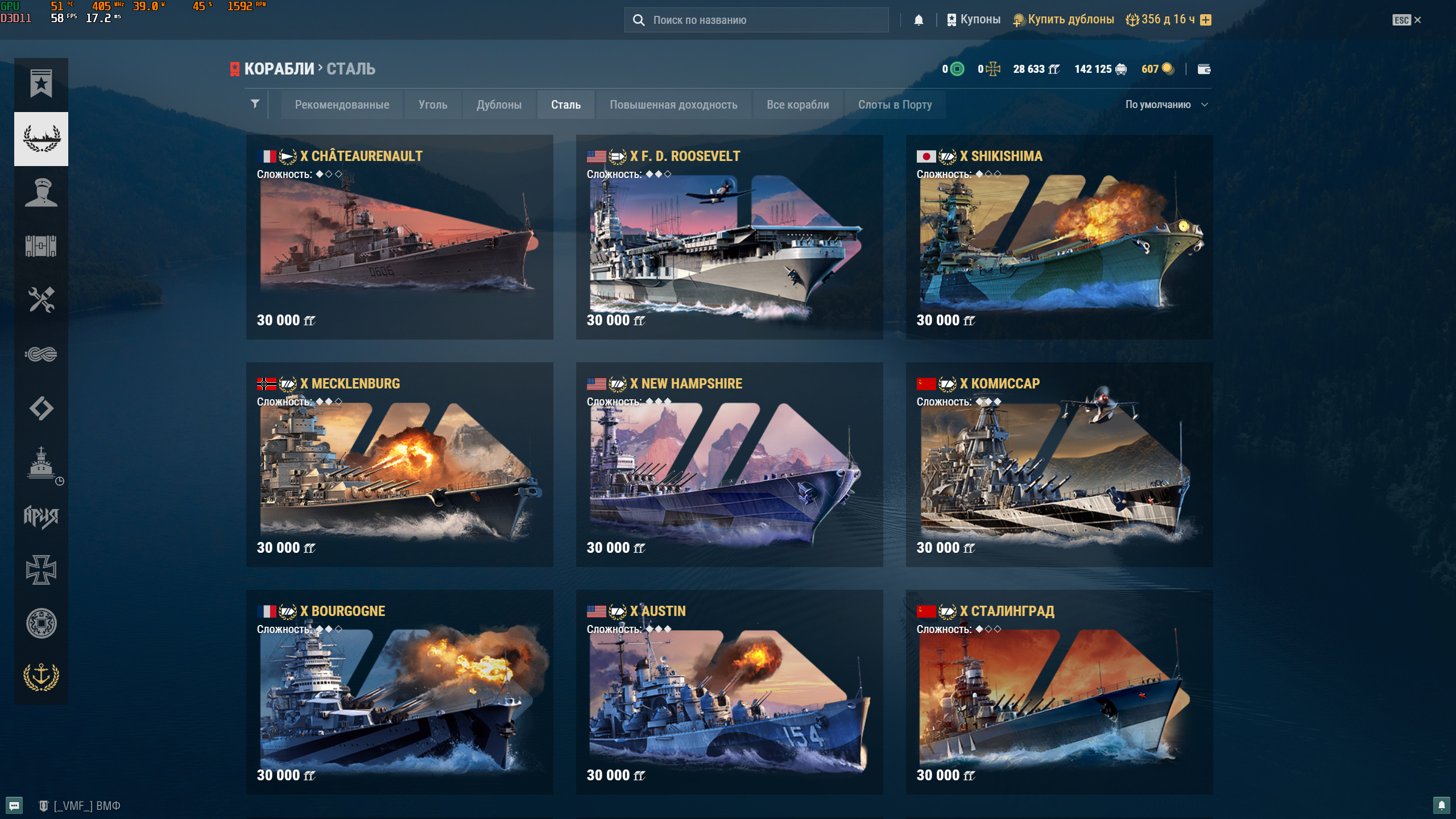Open the double chevron sidebar icon
The height and width of the screenshot is (819, 1456).
[41, 408]
